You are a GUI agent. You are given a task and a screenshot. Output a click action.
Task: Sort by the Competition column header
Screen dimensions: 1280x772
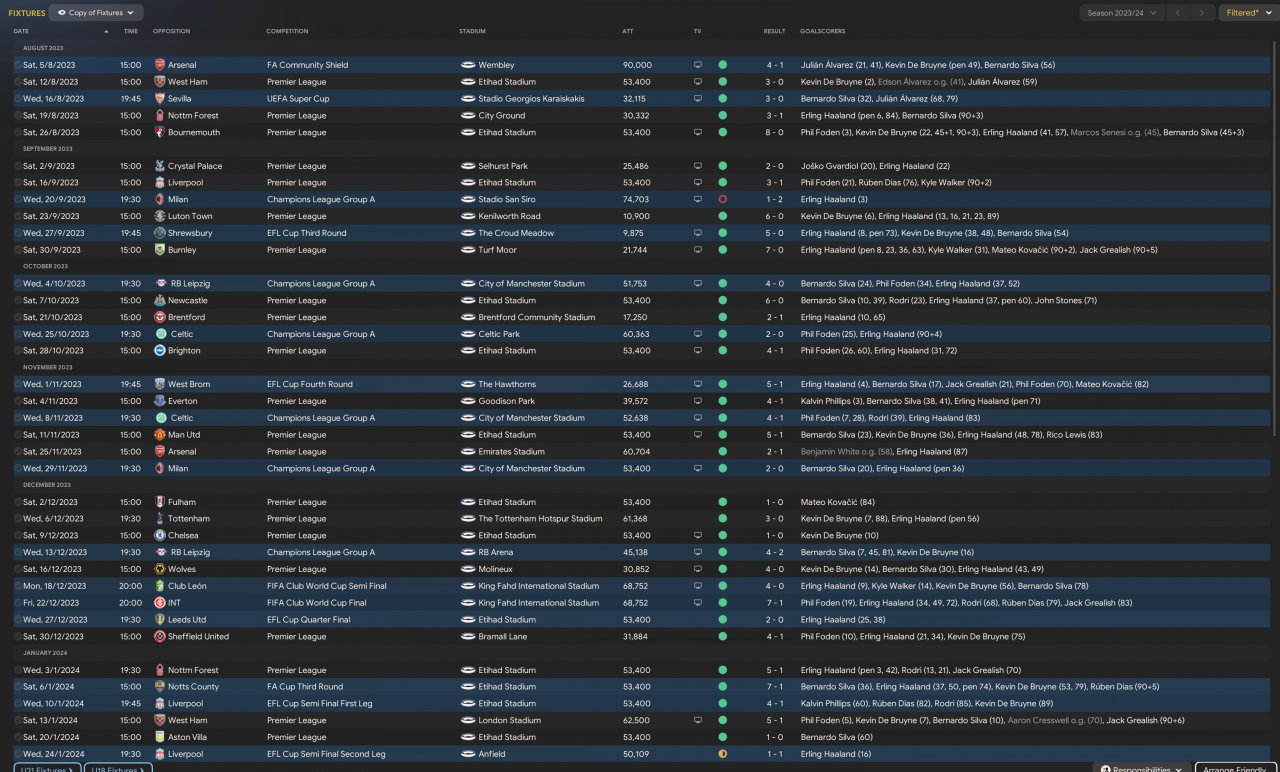tap(287, 32)
